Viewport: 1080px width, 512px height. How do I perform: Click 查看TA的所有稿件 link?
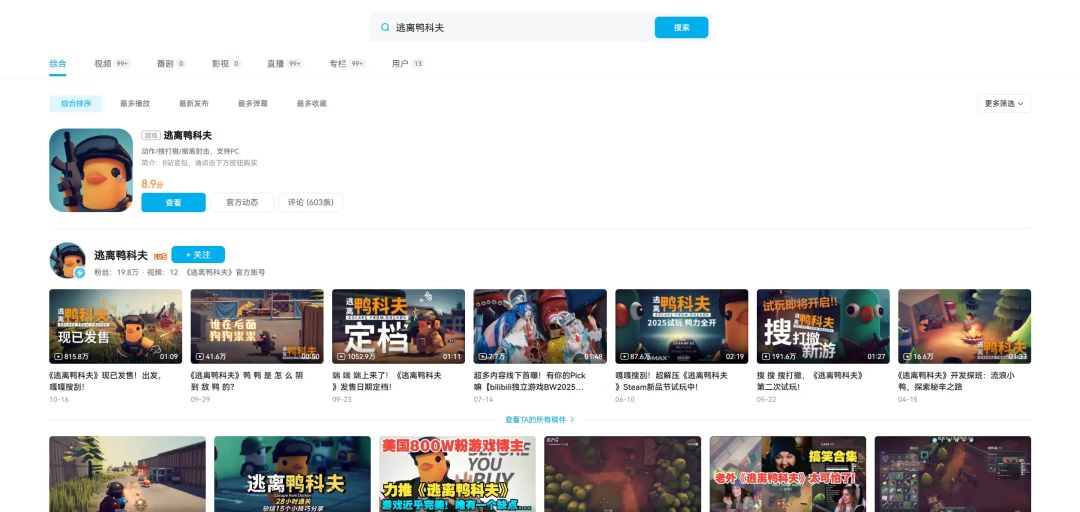[536, 419]
